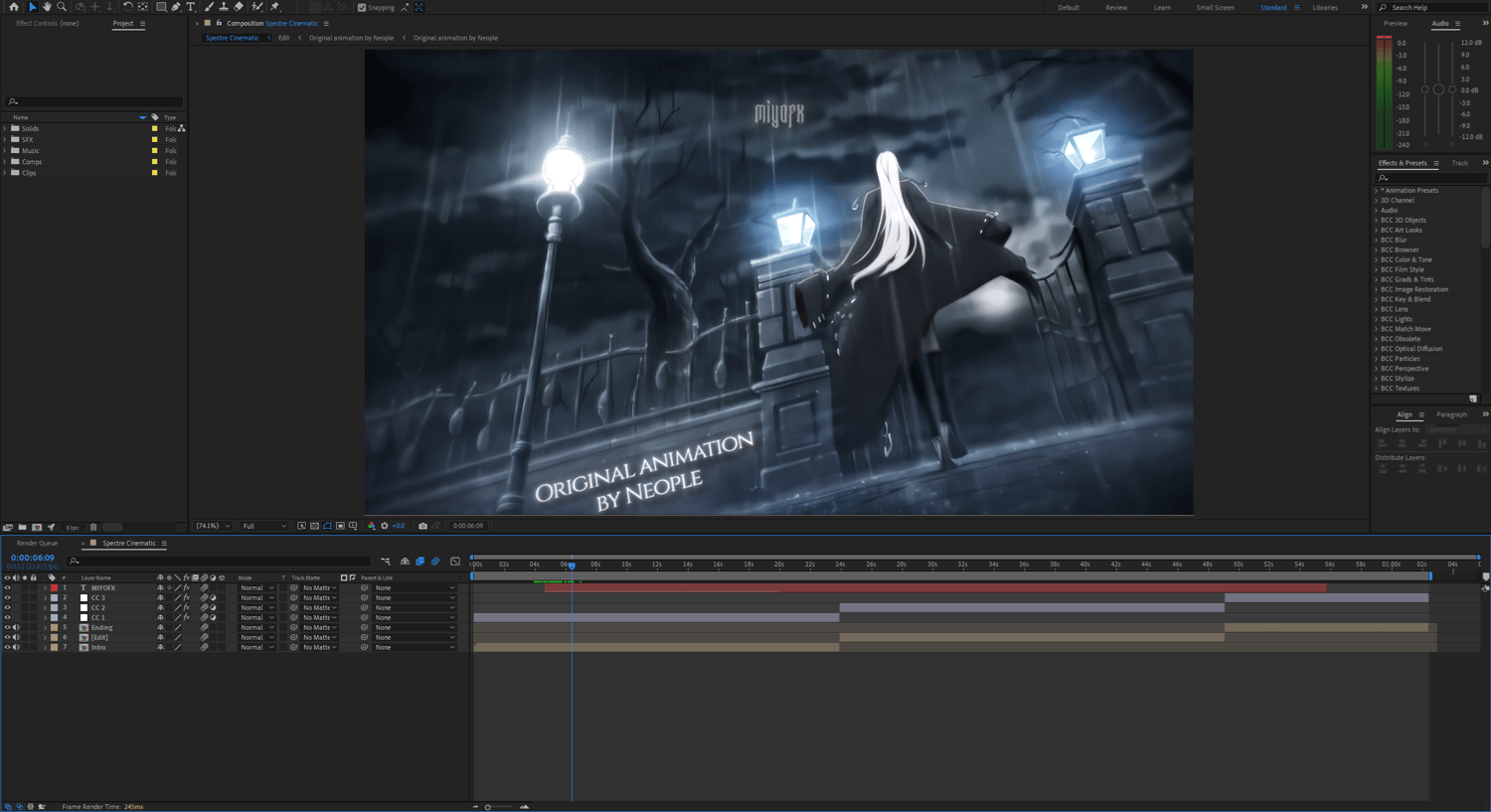Select the Clone Stamp tool
The width and height of the screenshot is (1491, 812).
tap(224, 7)
